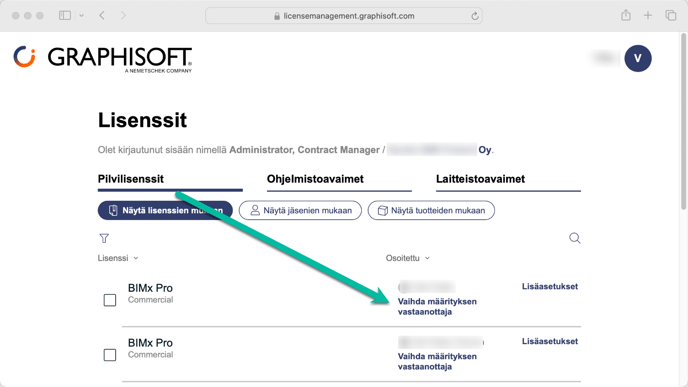The height and width of the screenshot is (387, 688).
Task: Open the search magnifier icon
Action: coord(574,238)
